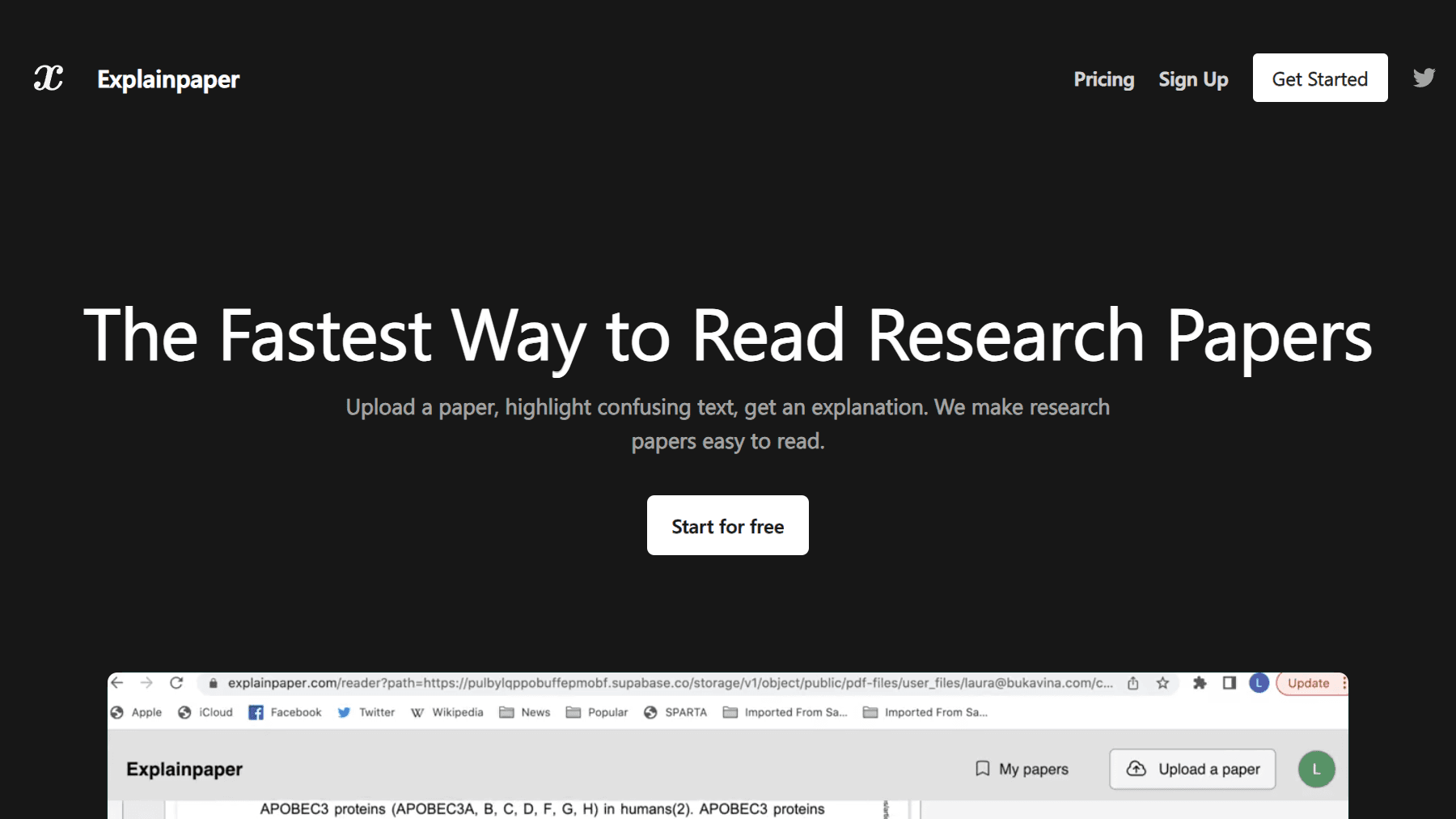The height and width of the screenshot is (819, 1456).
Task: Click the green L user avatar
Action: click(x=1316, y=769)
